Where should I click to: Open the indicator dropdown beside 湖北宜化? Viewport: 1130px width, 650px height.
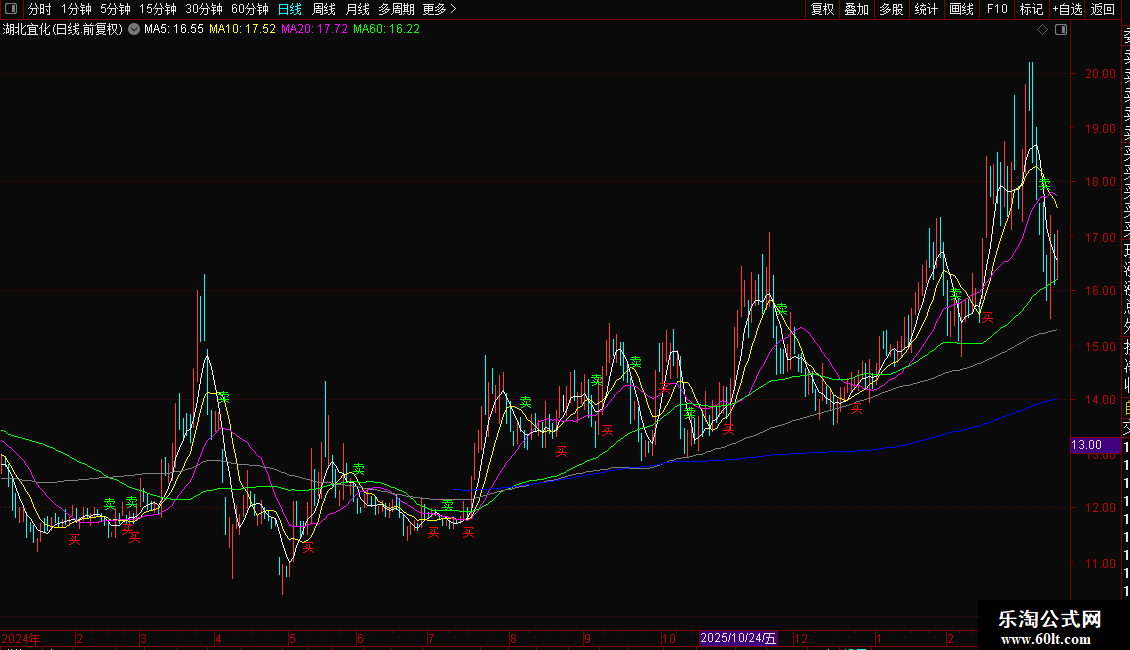click(x=134, y=30)
